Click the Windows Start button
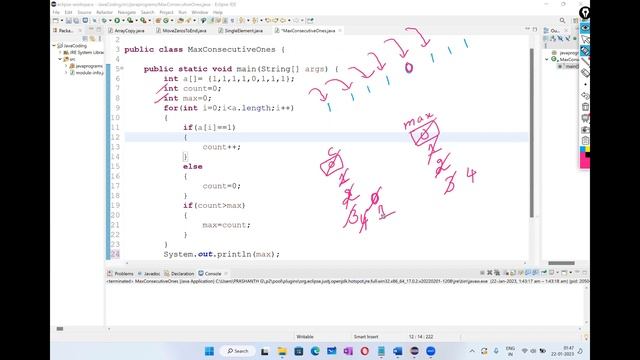 pos(209,351)
